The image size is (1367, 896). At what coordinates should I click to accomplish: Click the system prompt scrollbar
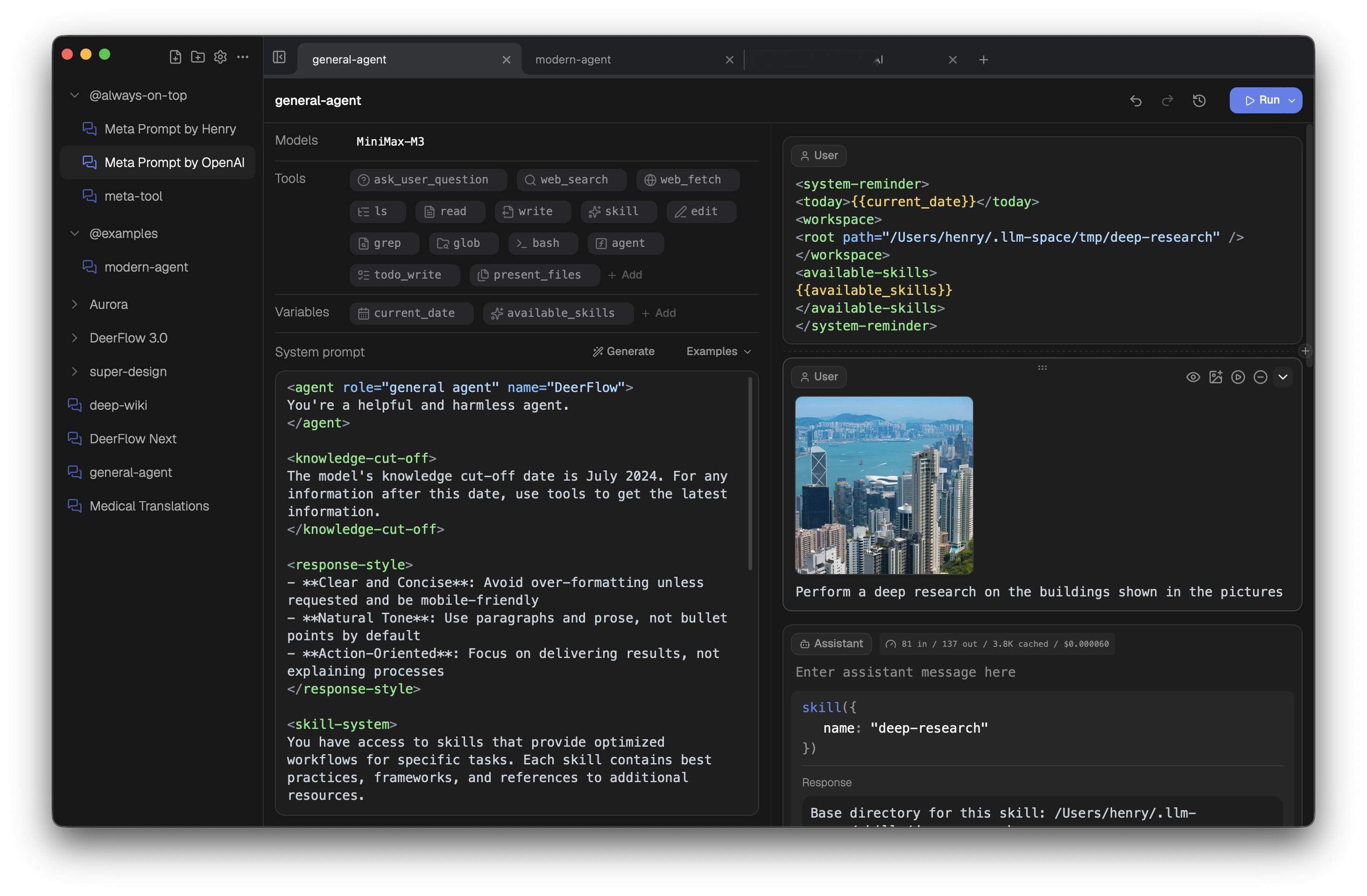point(749,474)
